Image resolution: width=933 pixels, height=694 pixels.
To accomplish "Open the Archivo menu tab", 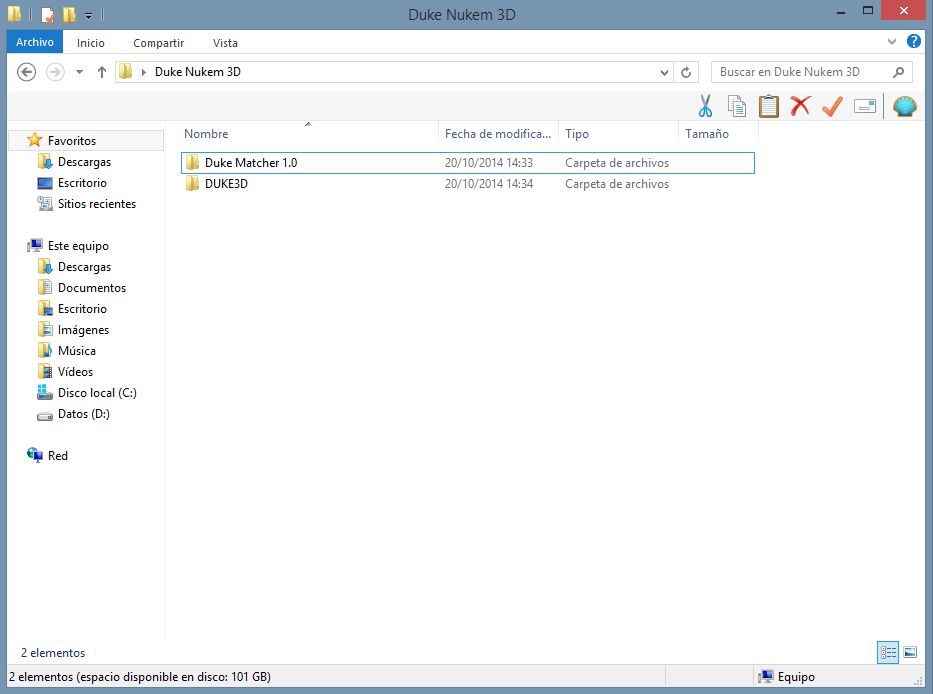I will click(35, 42).
